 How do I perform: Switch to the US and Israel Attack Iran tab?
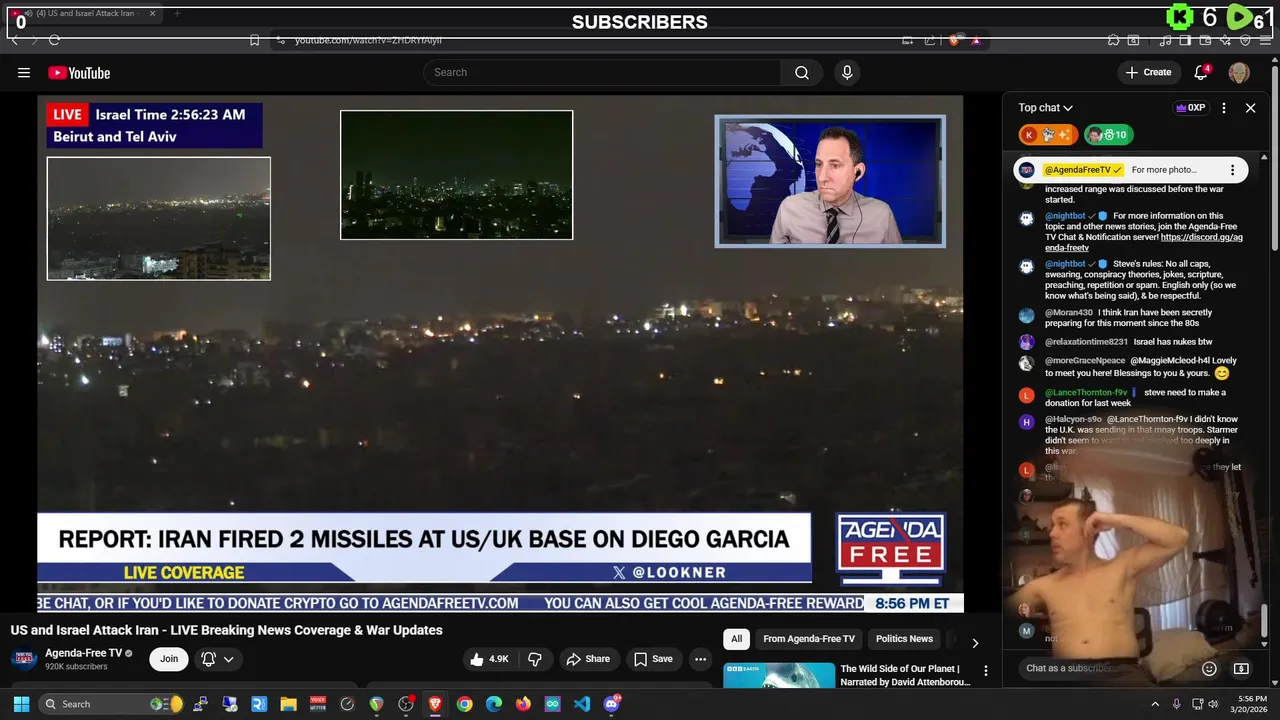point(84,14)
